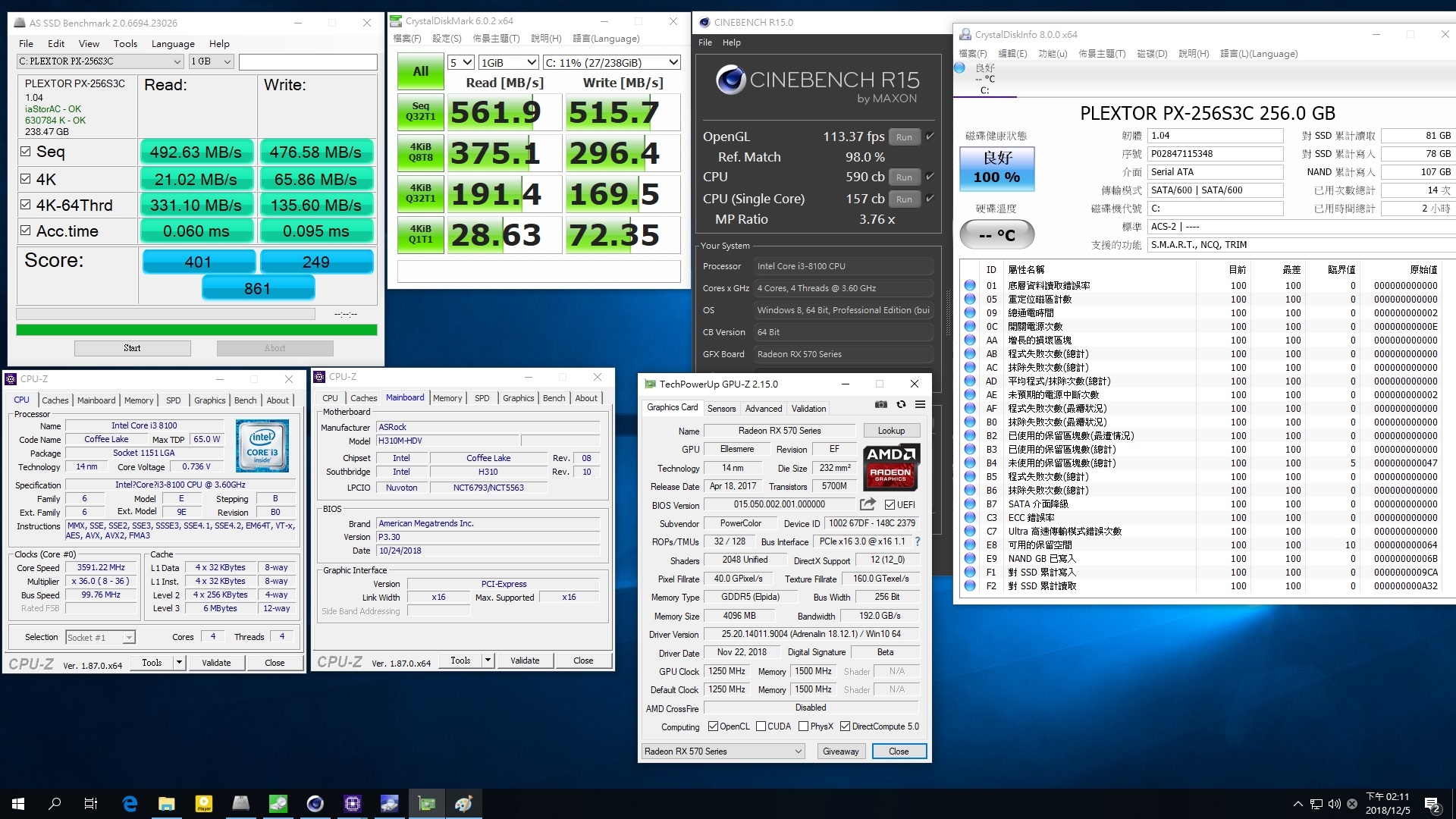
Task: Open the Help menu in Cinebench
Action: pyautogui.click(x=732, y=42)
